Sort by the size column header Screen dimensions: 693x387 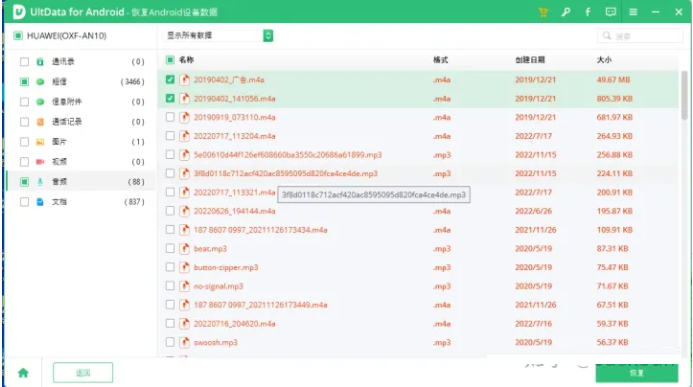[604, 60]
